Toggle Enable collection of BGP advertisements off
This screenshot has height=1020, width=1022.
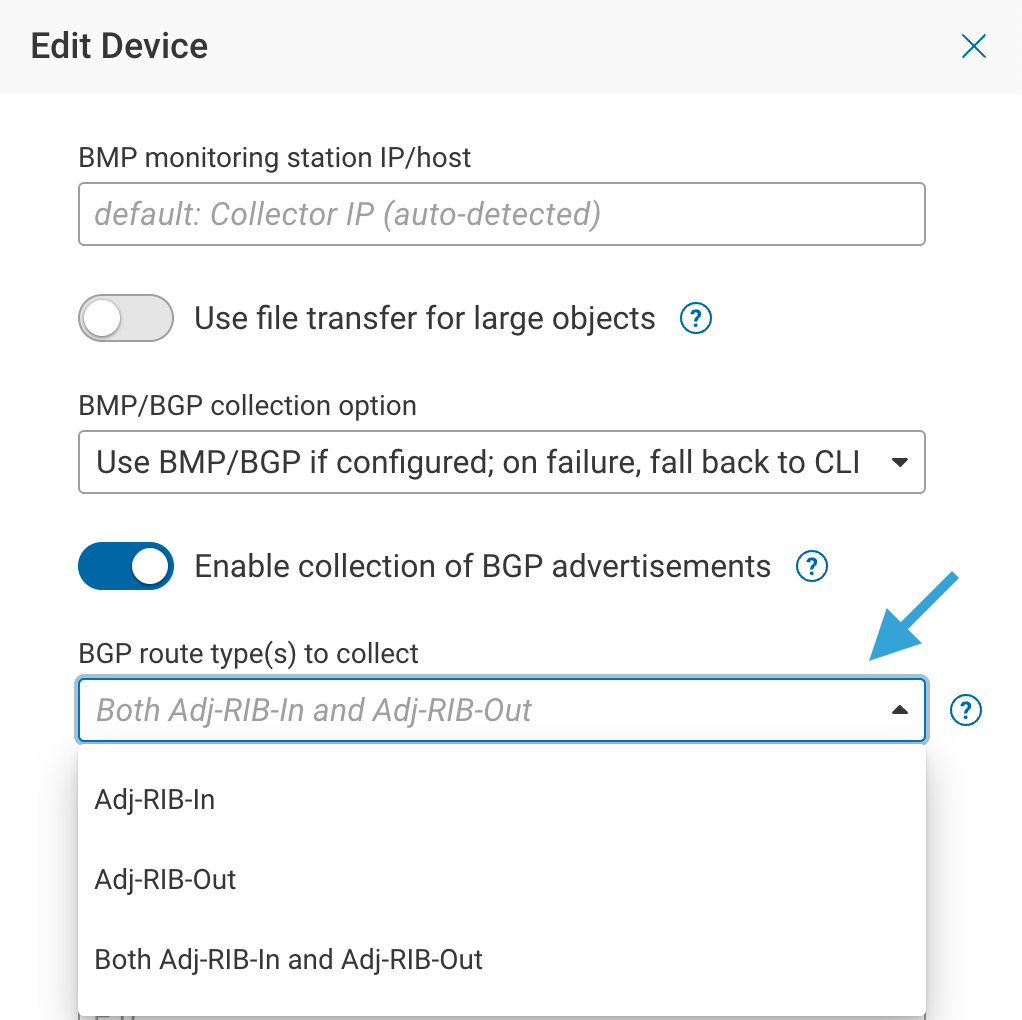tap(125, 566)
